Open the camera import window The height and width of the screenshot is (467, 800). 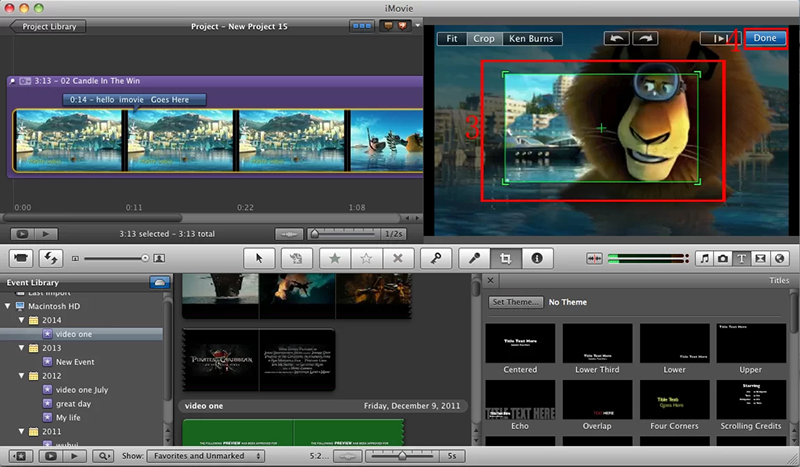pos(21,258)
